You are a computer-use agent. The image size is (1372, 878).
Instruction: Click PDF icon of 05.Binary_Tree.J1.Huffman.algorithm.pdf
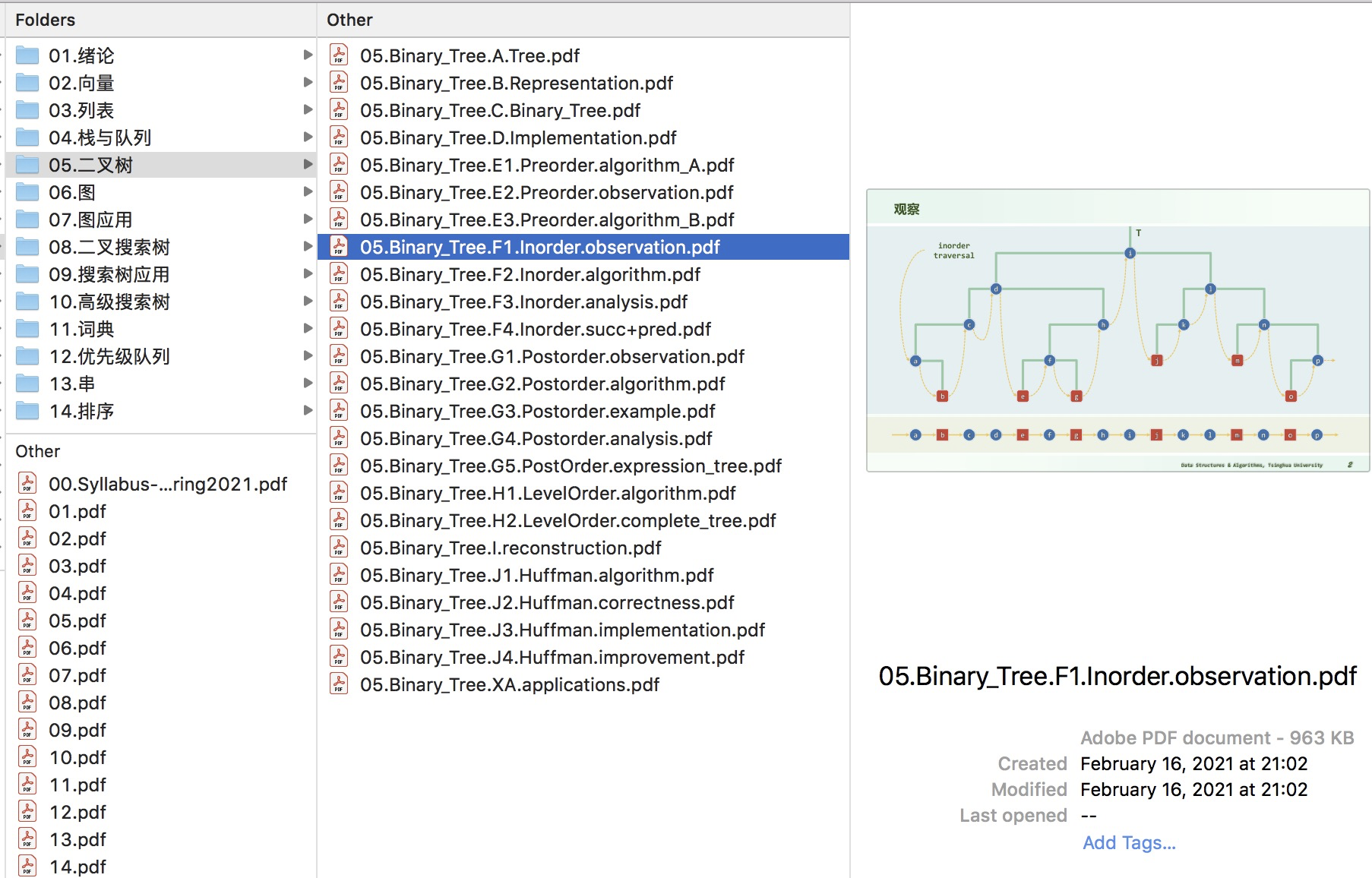click(339, 575)
